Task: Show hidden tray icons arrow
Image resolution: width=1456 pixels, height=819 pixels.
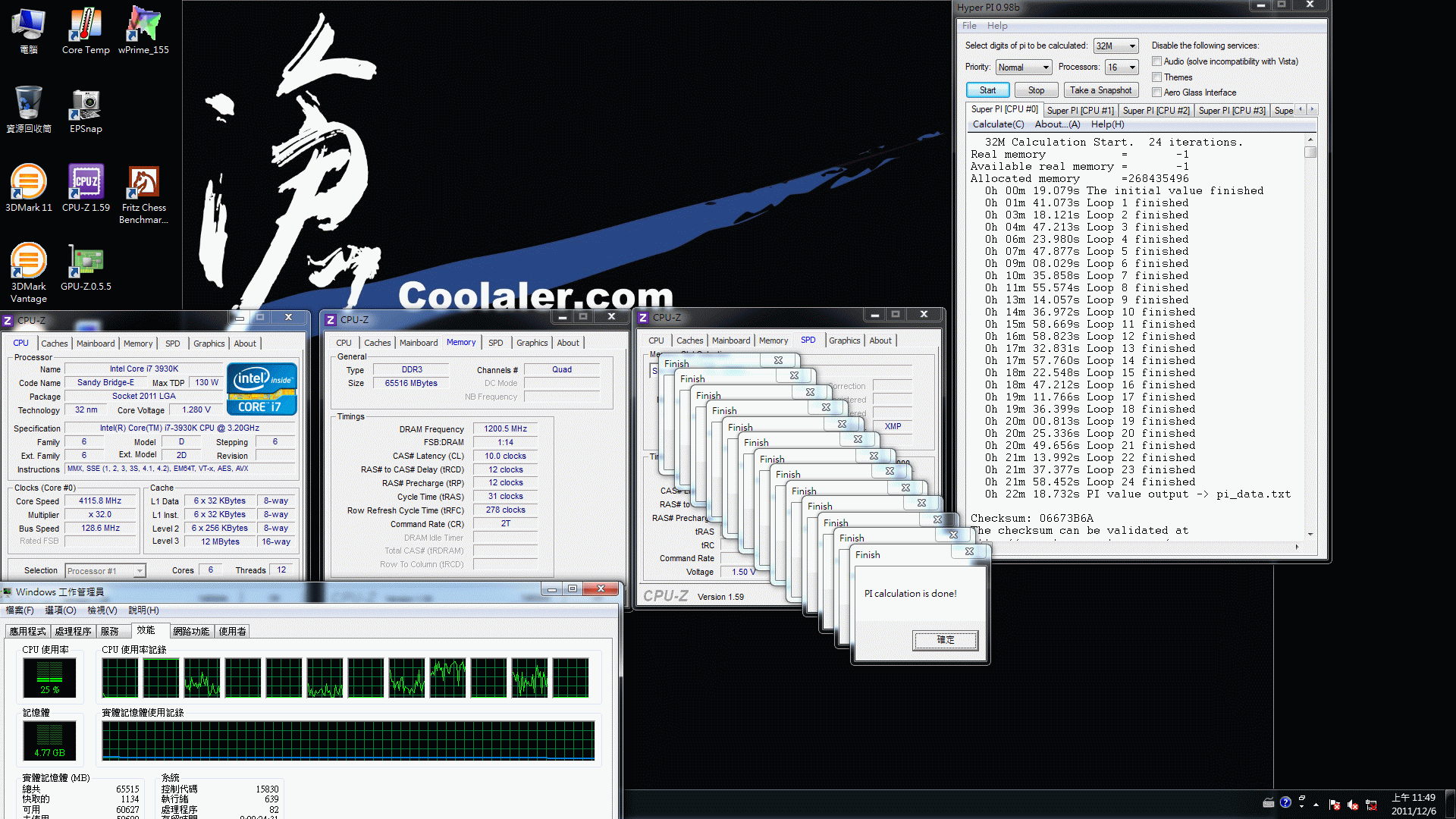Action: click(1316, 805)
